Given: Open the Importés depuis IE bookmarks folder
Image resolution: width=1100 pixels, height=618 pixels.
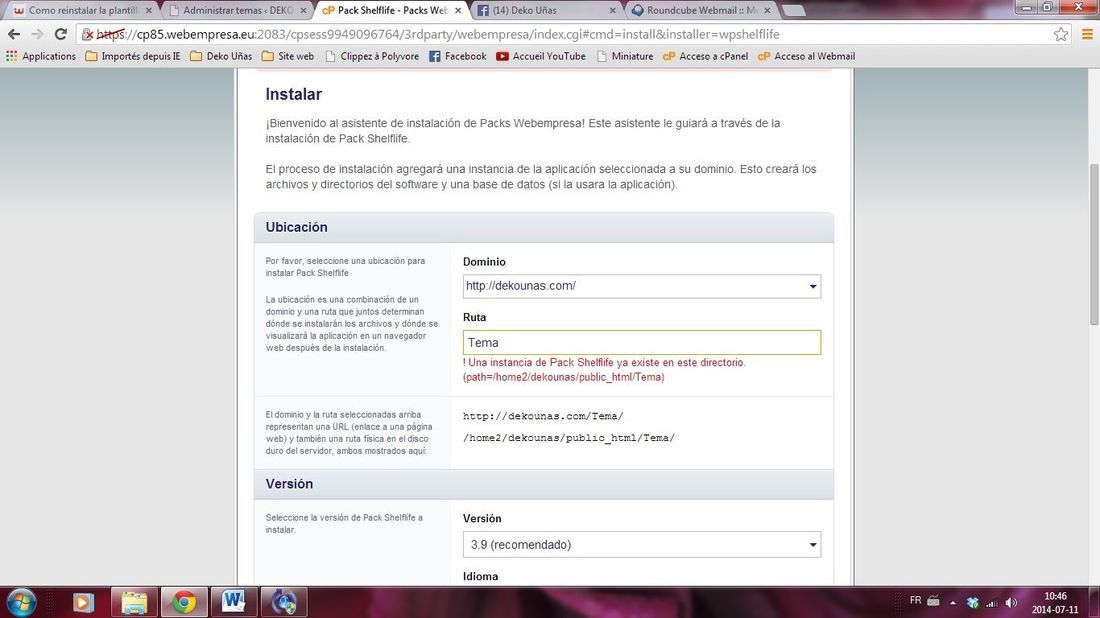Looking at the screenshot, I should pos(133,56).
